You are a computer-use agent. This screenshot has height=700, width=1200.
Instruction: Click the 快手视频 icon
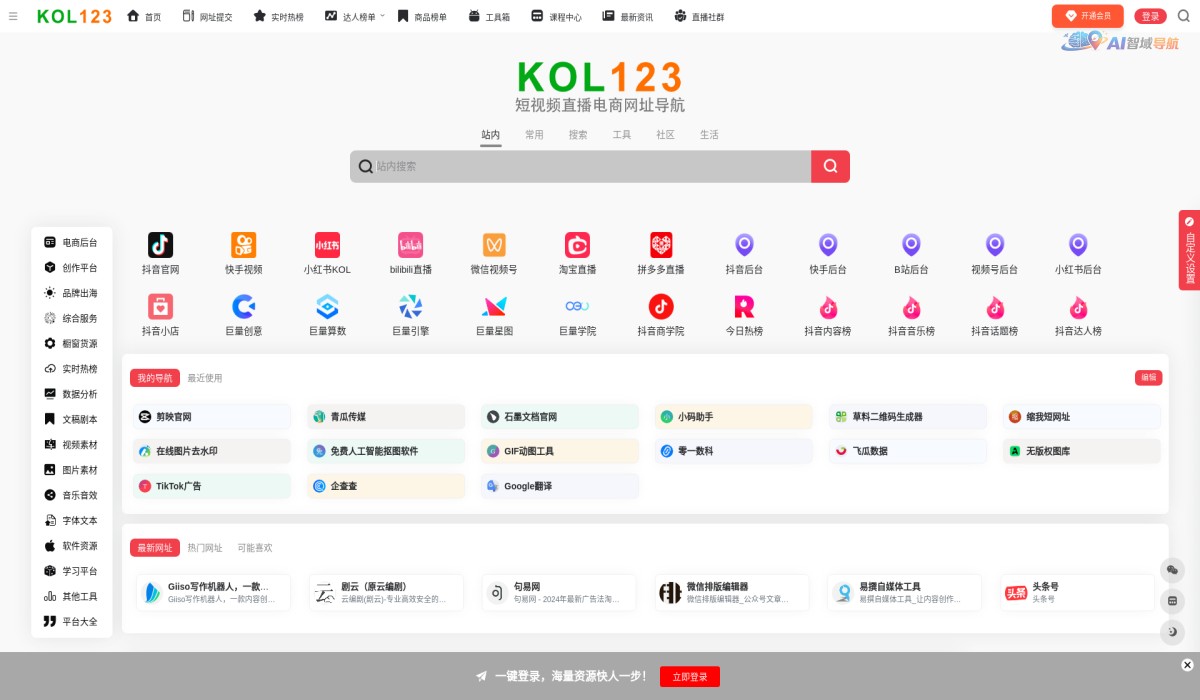(244, 253)
